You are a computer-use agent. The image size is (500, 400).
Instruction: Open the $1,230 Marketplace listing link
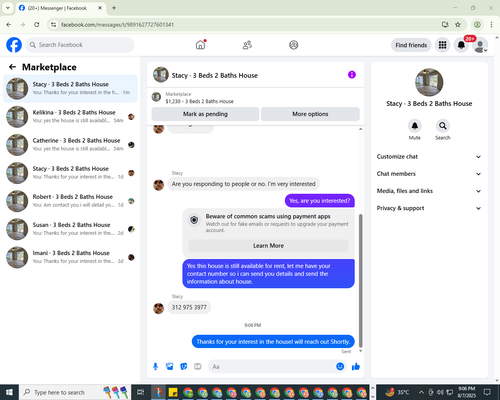[199, 101]
